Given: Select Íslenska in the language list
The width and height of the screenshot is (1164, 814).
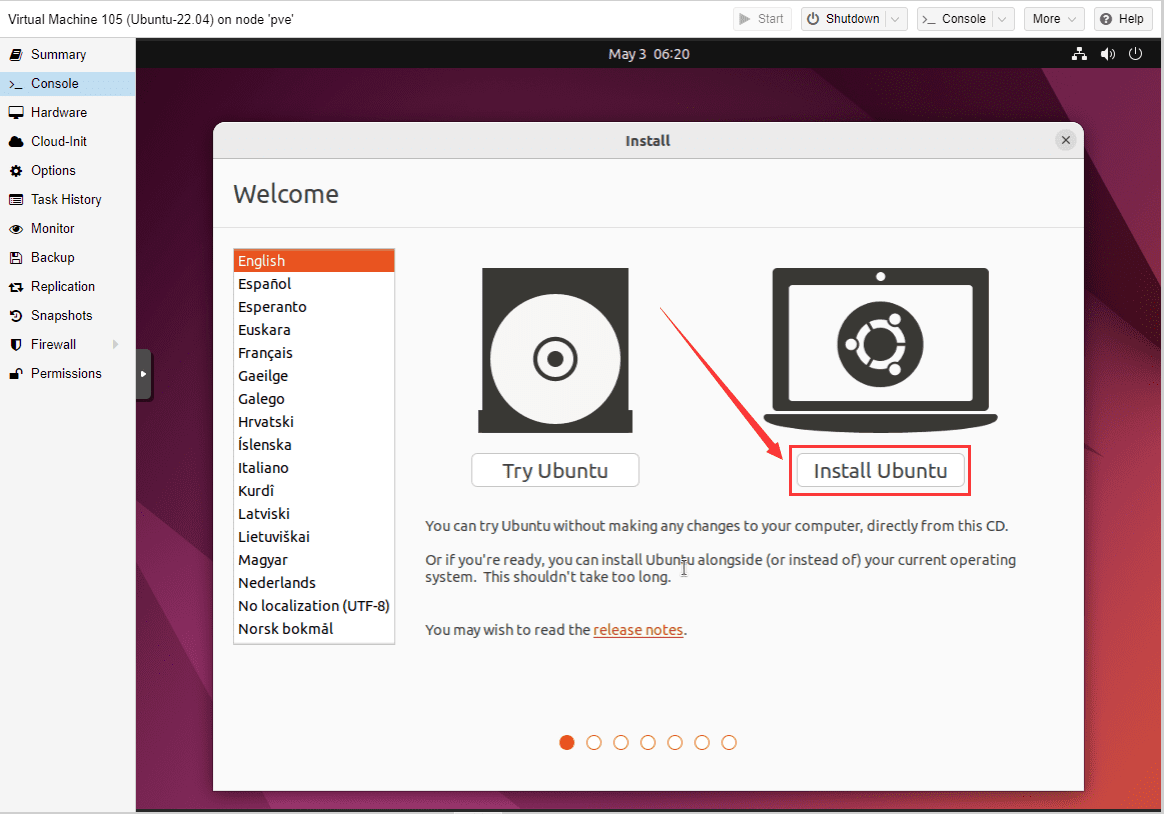Looking at the screenshot, I should (314, 444).
